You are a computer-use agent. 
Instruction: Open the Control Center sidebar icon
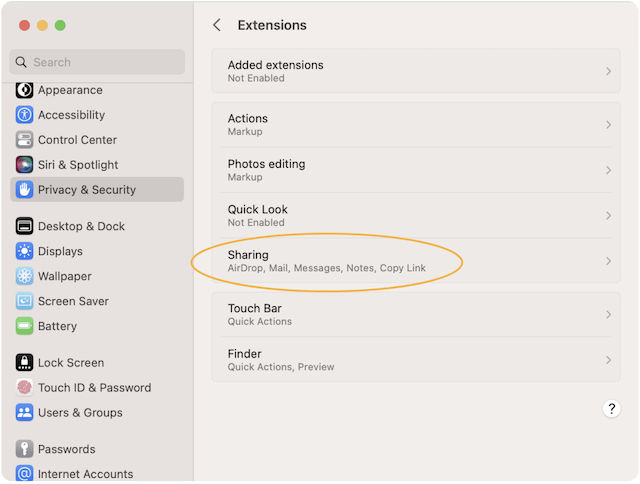[x=24, y=140]
